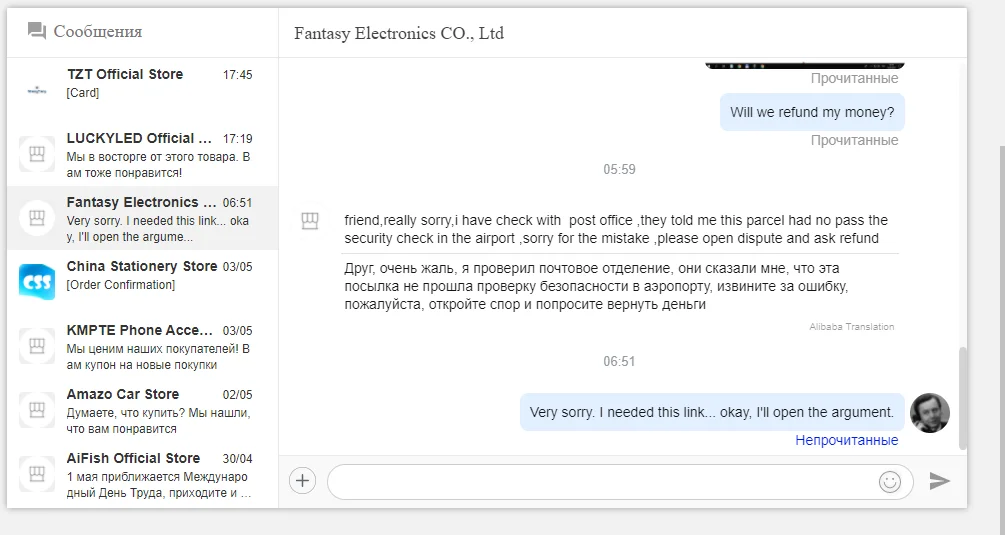Screen dimensions: 1005x535
Task: Select the KMPTE Phone Accessories chat
Action: click(x=142, y=346)
